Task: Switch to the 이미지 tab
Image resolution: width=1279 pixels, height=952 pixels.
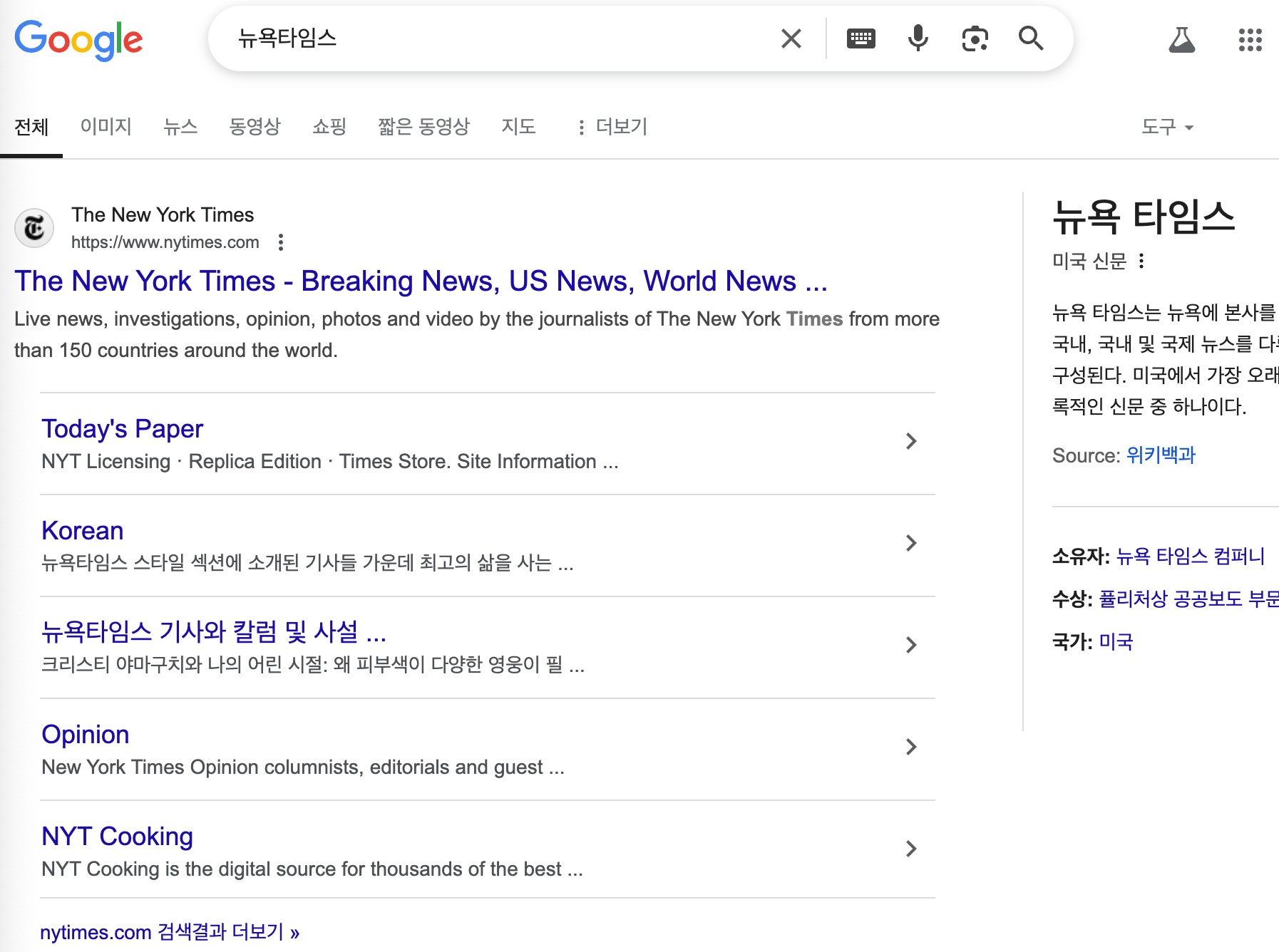Action: point(106,127)
